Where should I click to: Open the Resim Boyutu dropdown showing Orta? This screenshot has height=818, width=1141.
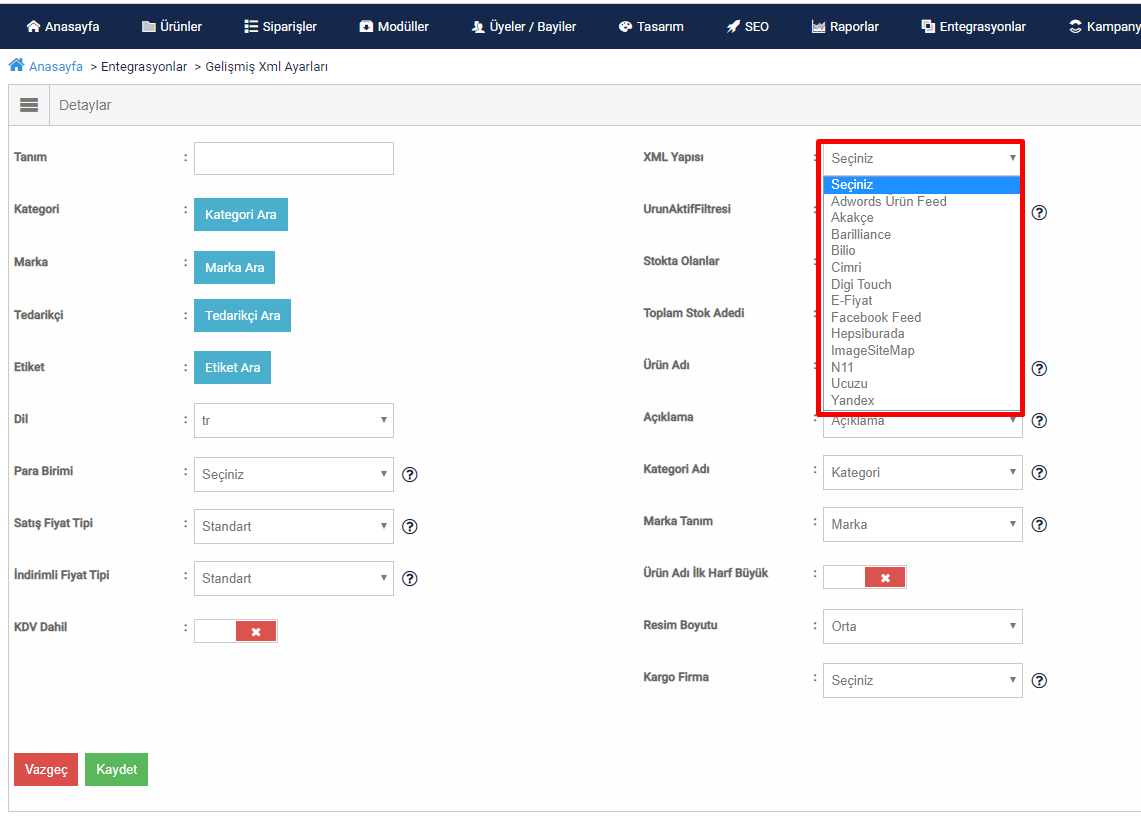922,627
